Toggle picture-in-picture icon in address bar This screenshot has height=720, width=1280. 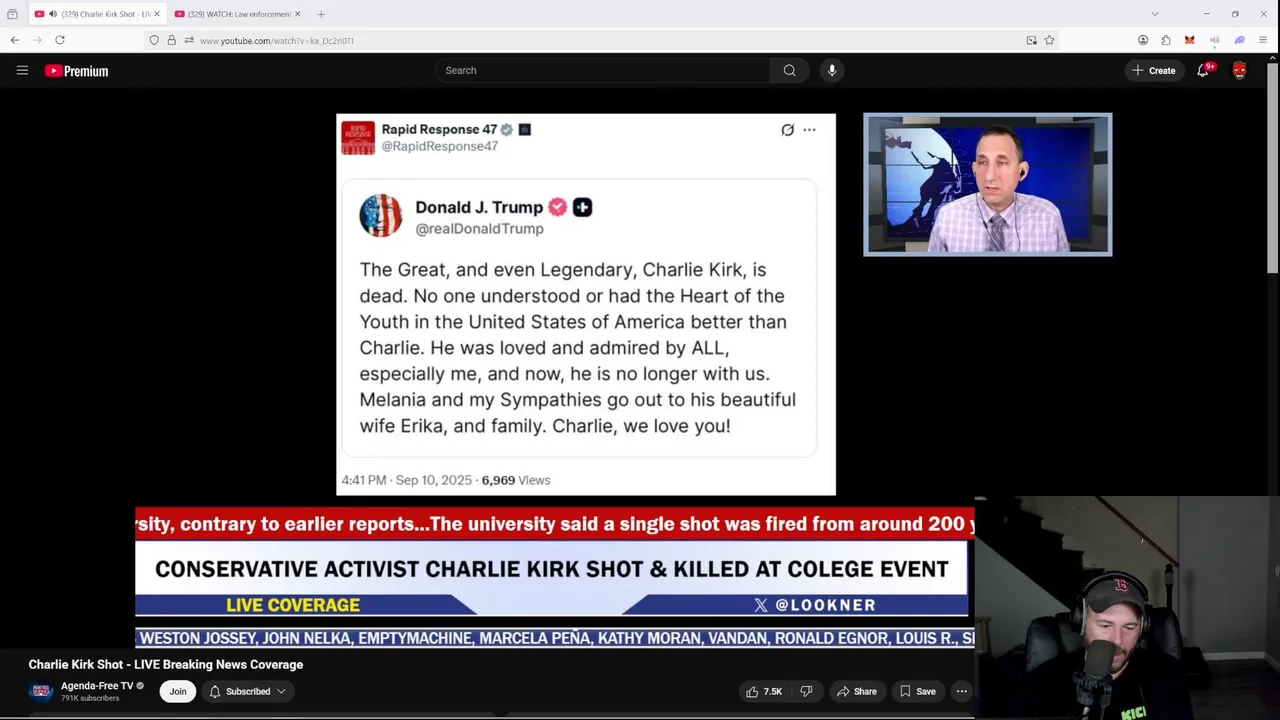point(1031,40)
